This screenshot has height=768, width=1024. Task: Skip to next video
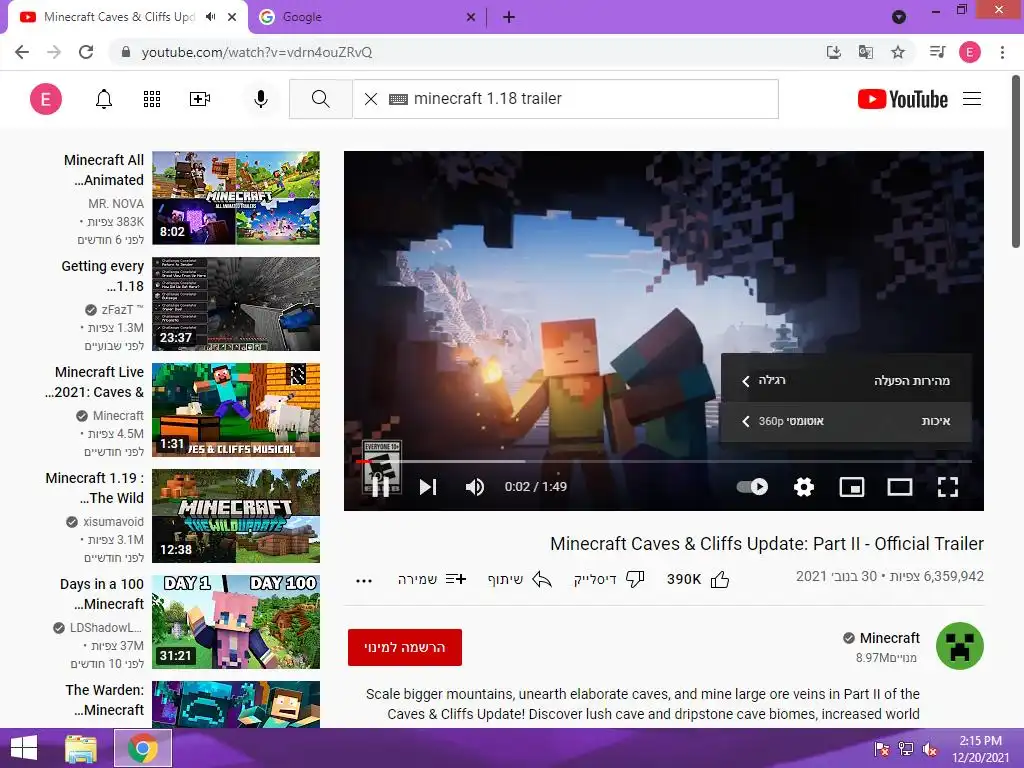coord(428,487)
